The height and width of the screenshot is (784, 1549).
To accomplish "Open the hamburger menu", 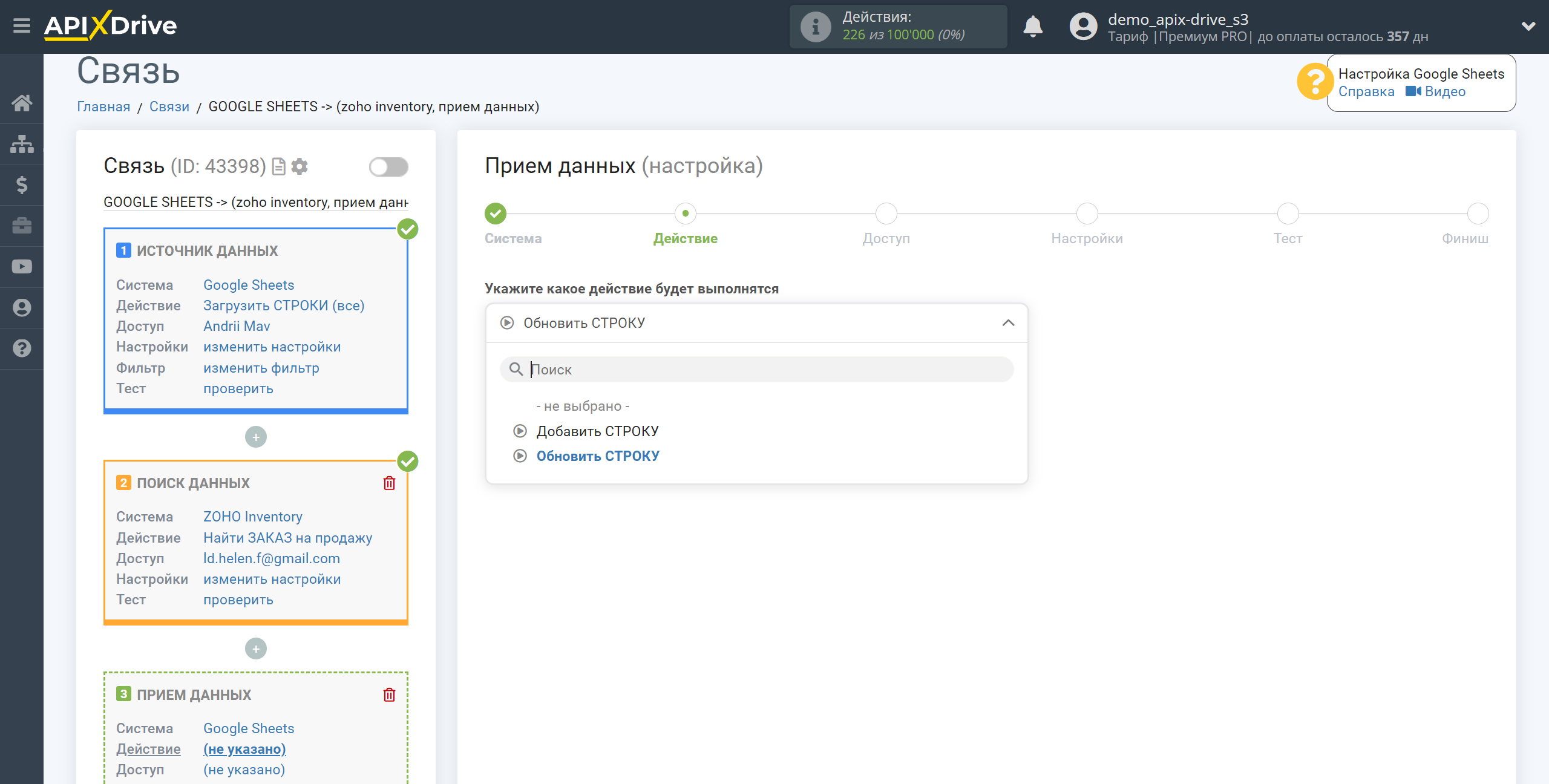I will coord(22,26).
